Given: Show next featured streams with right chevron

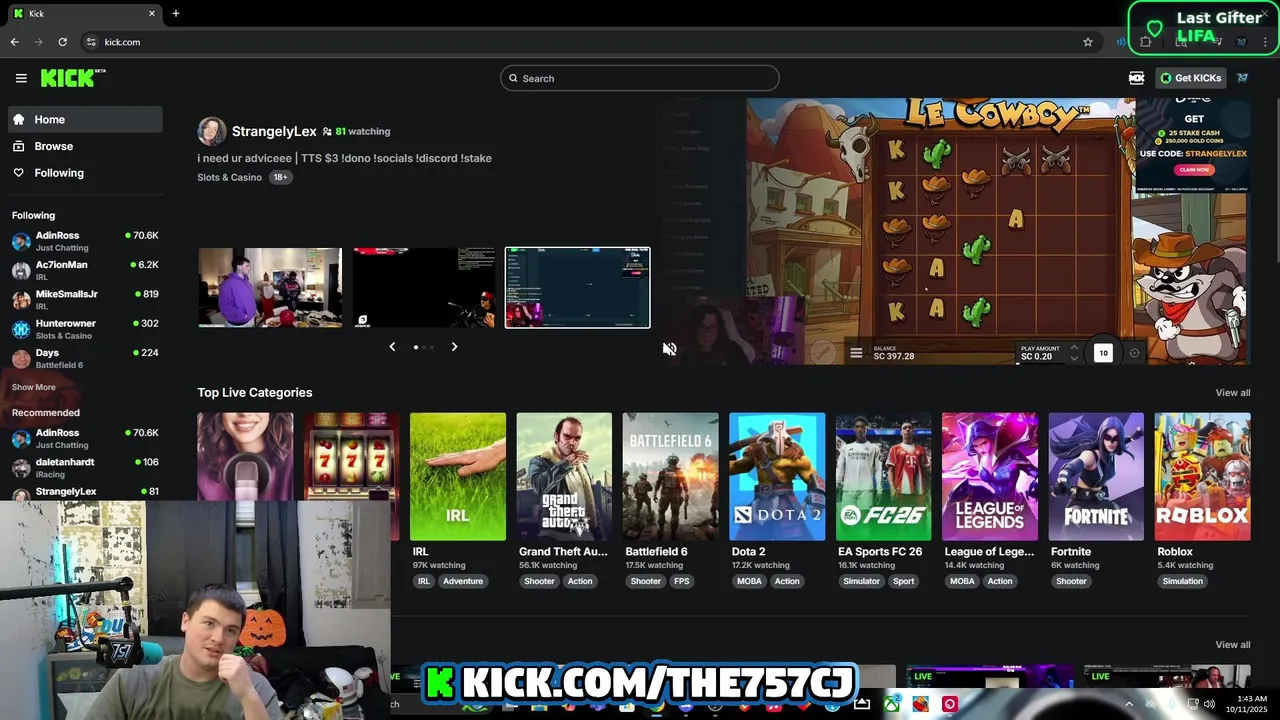Looking at the screenshot, I should (x=454, y=347).
